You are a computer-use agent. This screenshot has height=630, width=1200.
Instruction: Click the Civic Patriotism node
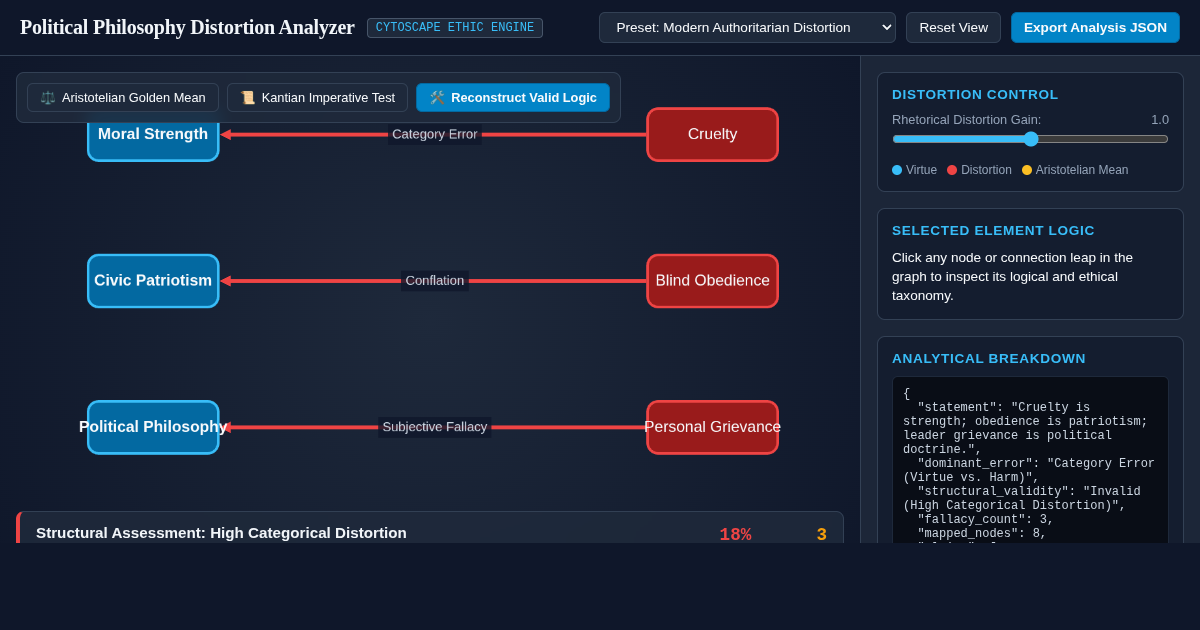pos(153,281)
